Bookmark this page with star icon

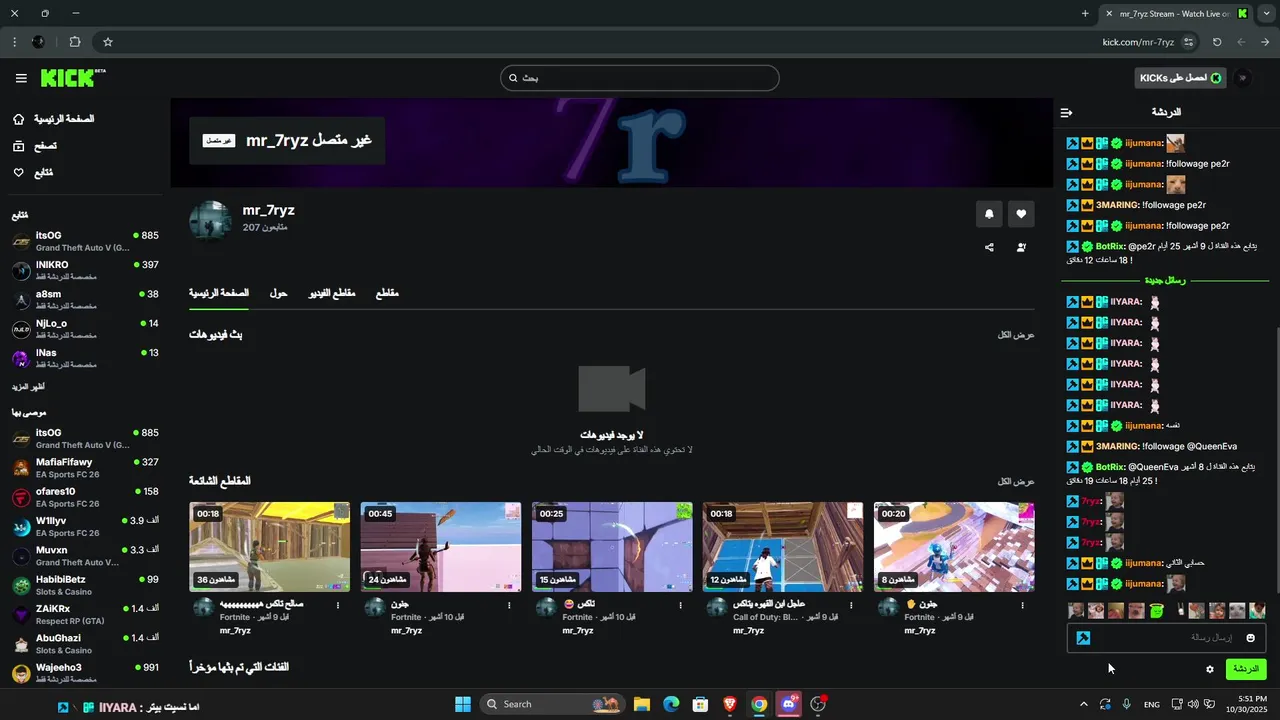point(108,42)
